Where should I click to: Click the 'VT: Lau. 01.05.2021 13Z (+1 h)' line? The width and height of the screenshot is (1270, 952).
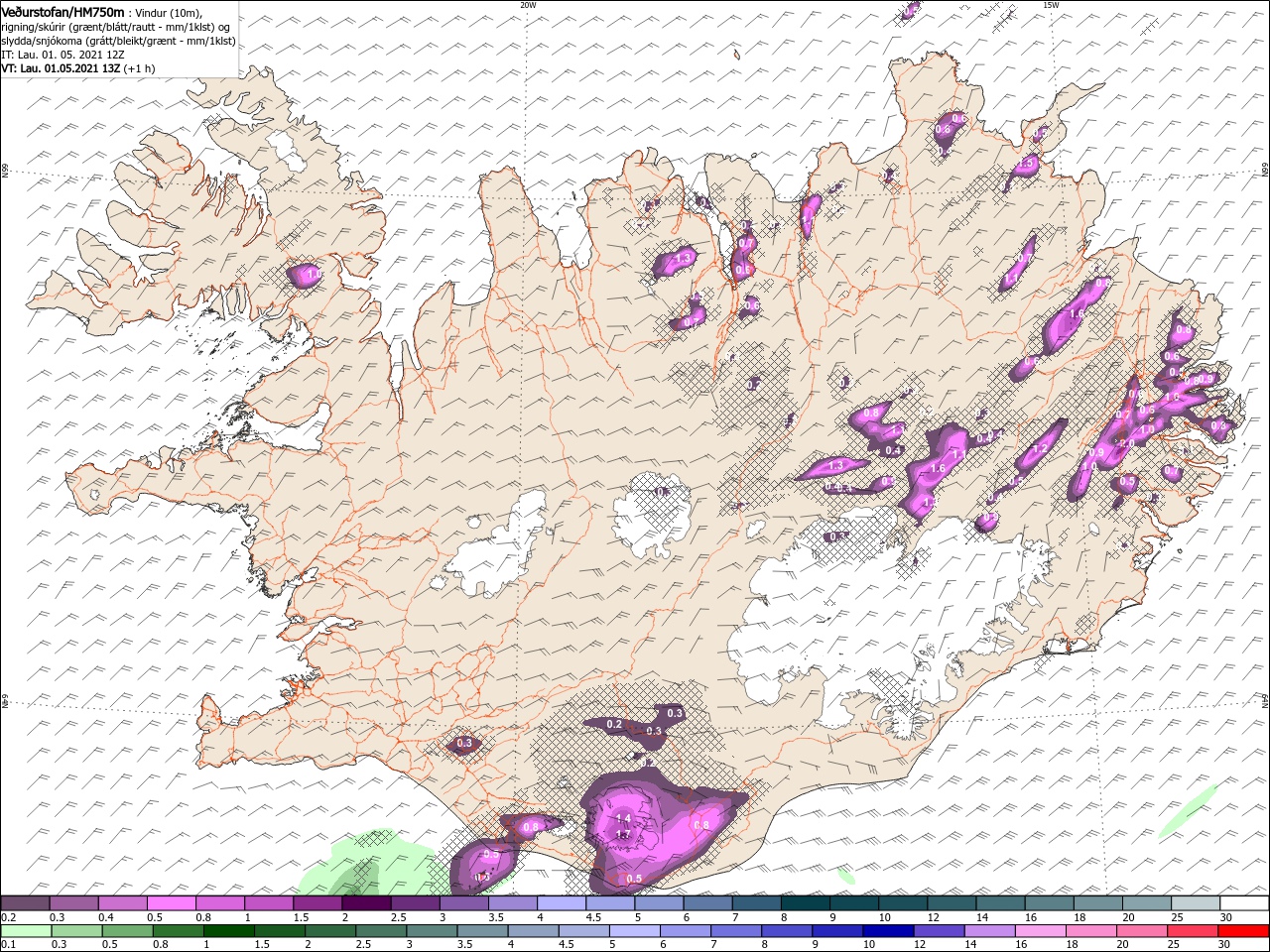coord(77,68)
